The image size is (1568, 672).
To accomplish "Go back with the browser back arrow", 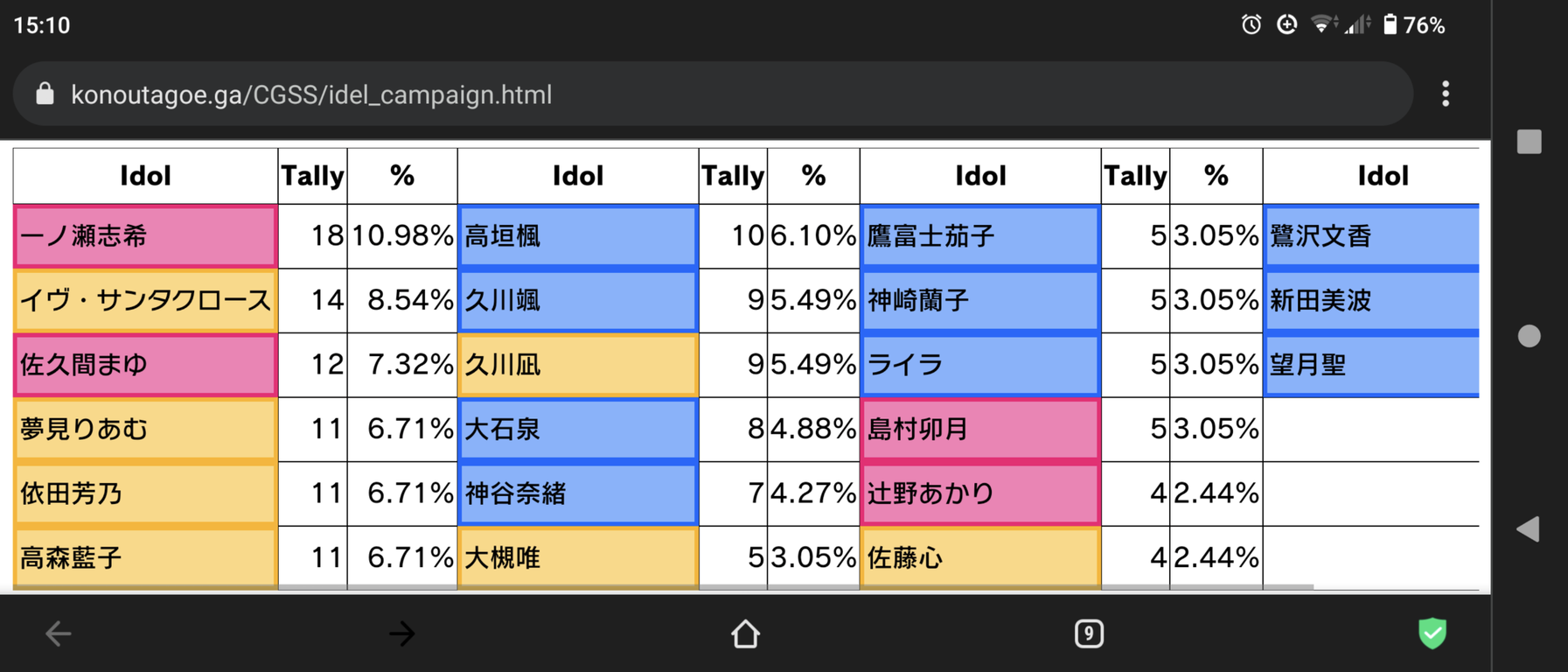I will (59, 633).
